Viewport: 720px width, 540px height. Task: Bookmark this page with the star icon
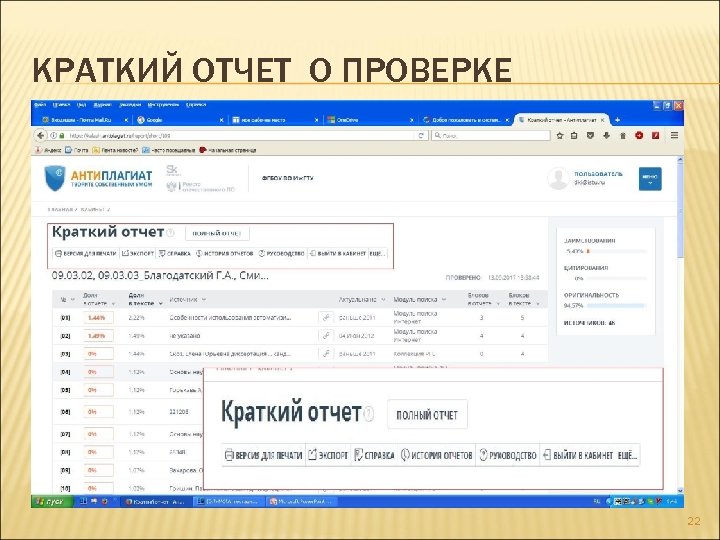(x=560, y=135)
